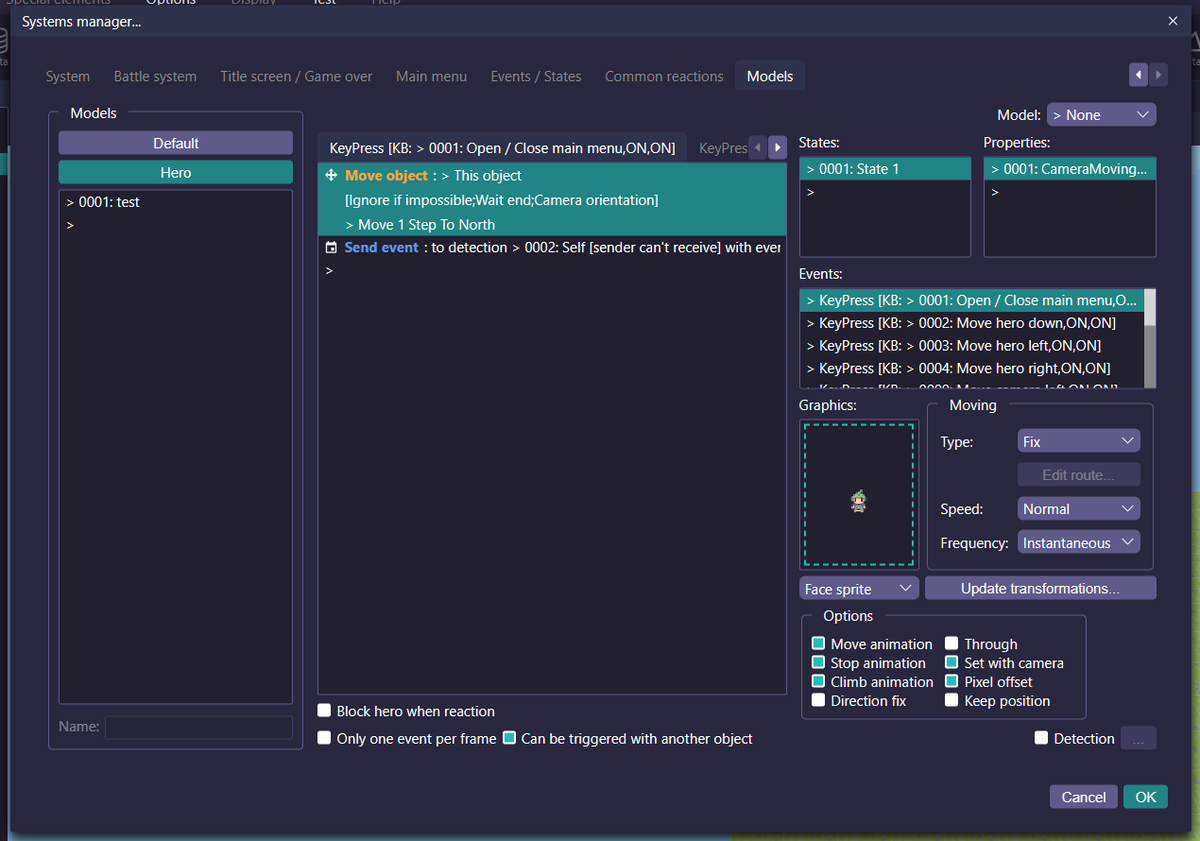Click the left arrow beside Models tab
This screenshot has width=1200, height=841.
1138,75
